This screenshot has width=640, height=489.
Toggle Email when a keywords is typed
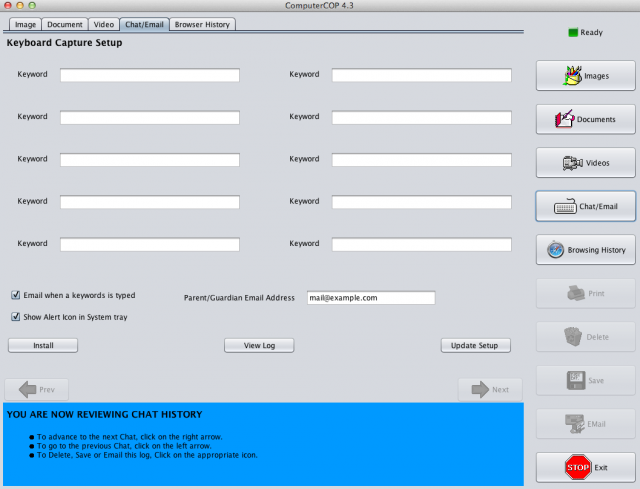pos(16,295)
